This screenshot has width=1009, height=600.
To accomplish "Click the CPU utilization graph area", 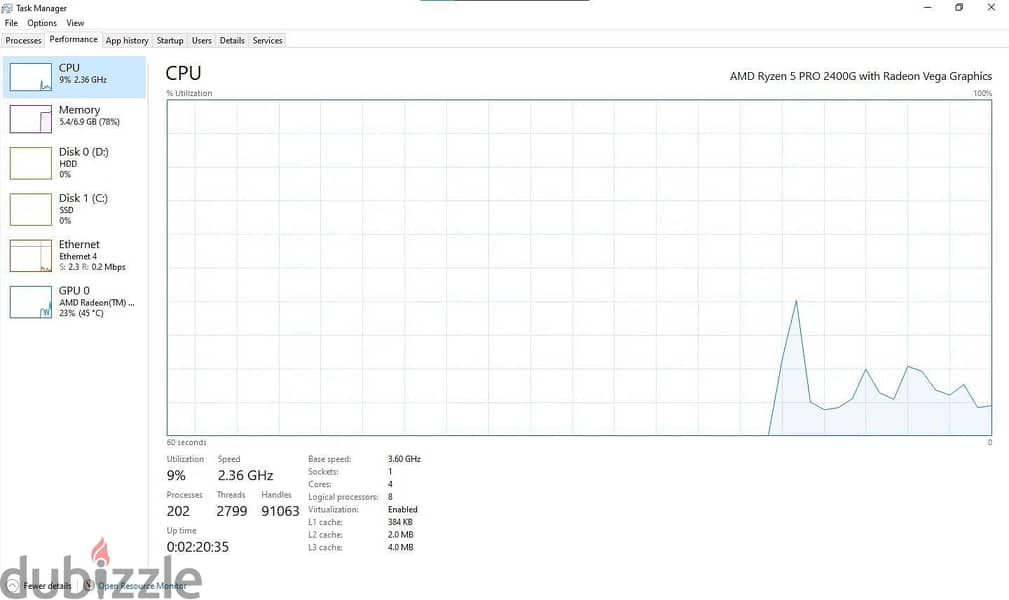I will pyautogui.click(x=579, y=268).
